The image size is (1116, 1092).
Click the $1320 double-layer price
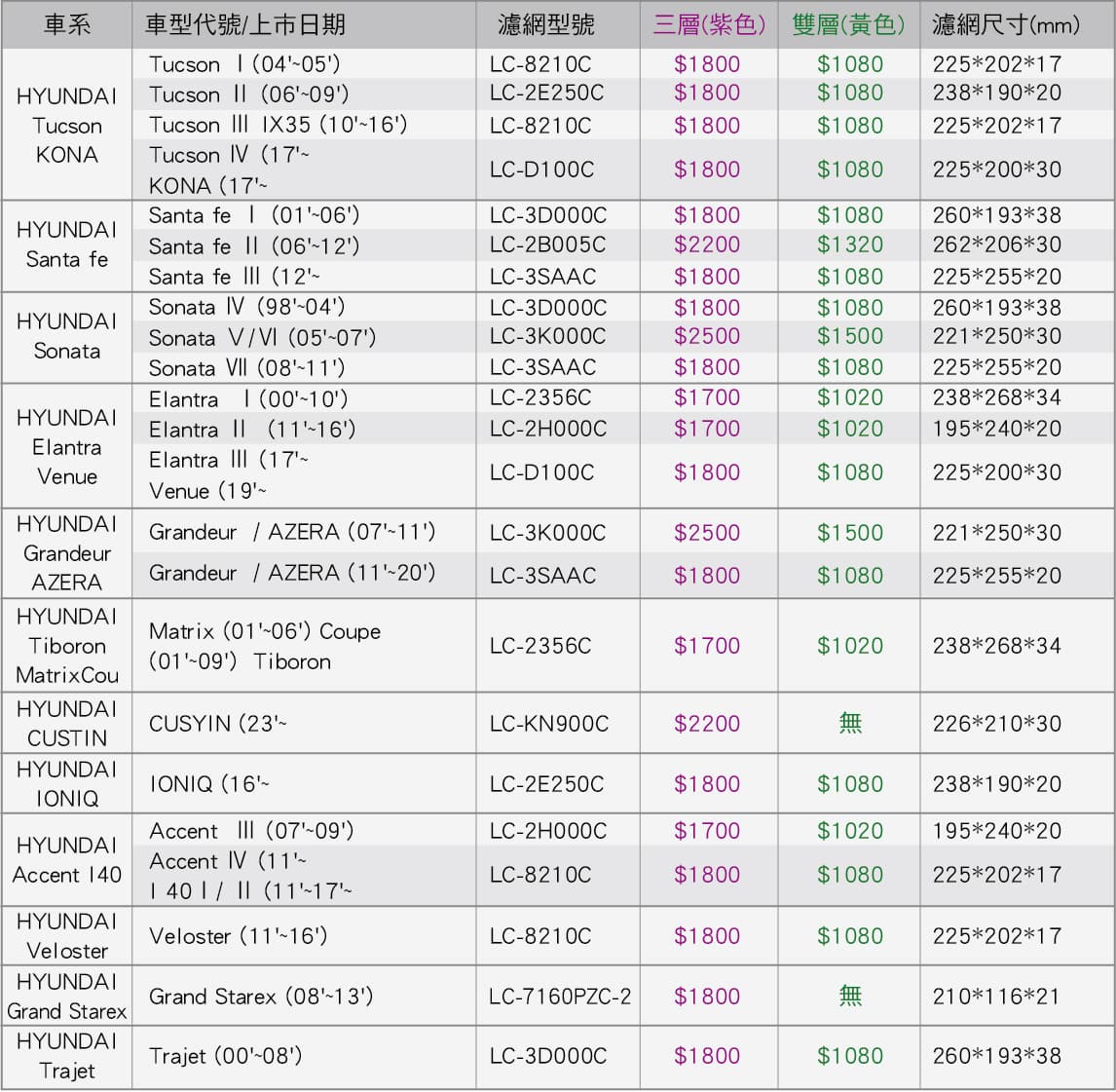(850, 245)
